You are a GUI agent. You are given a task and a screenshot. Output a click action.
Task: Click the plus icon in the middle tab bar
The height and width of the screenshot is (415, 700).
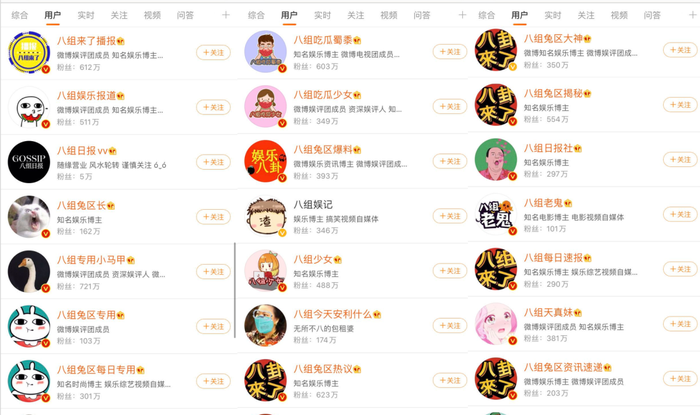point(462,15)
